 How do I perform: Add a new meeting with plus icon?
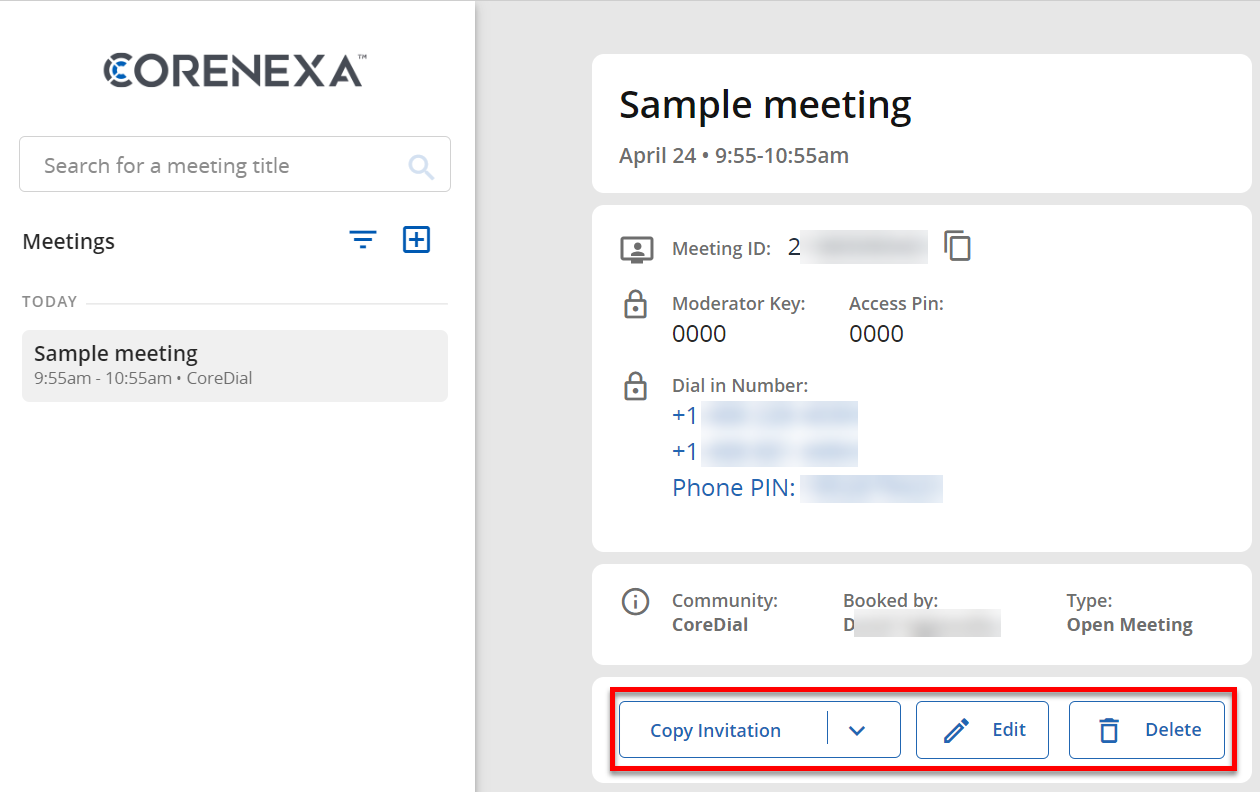click(x=416, y=240)
